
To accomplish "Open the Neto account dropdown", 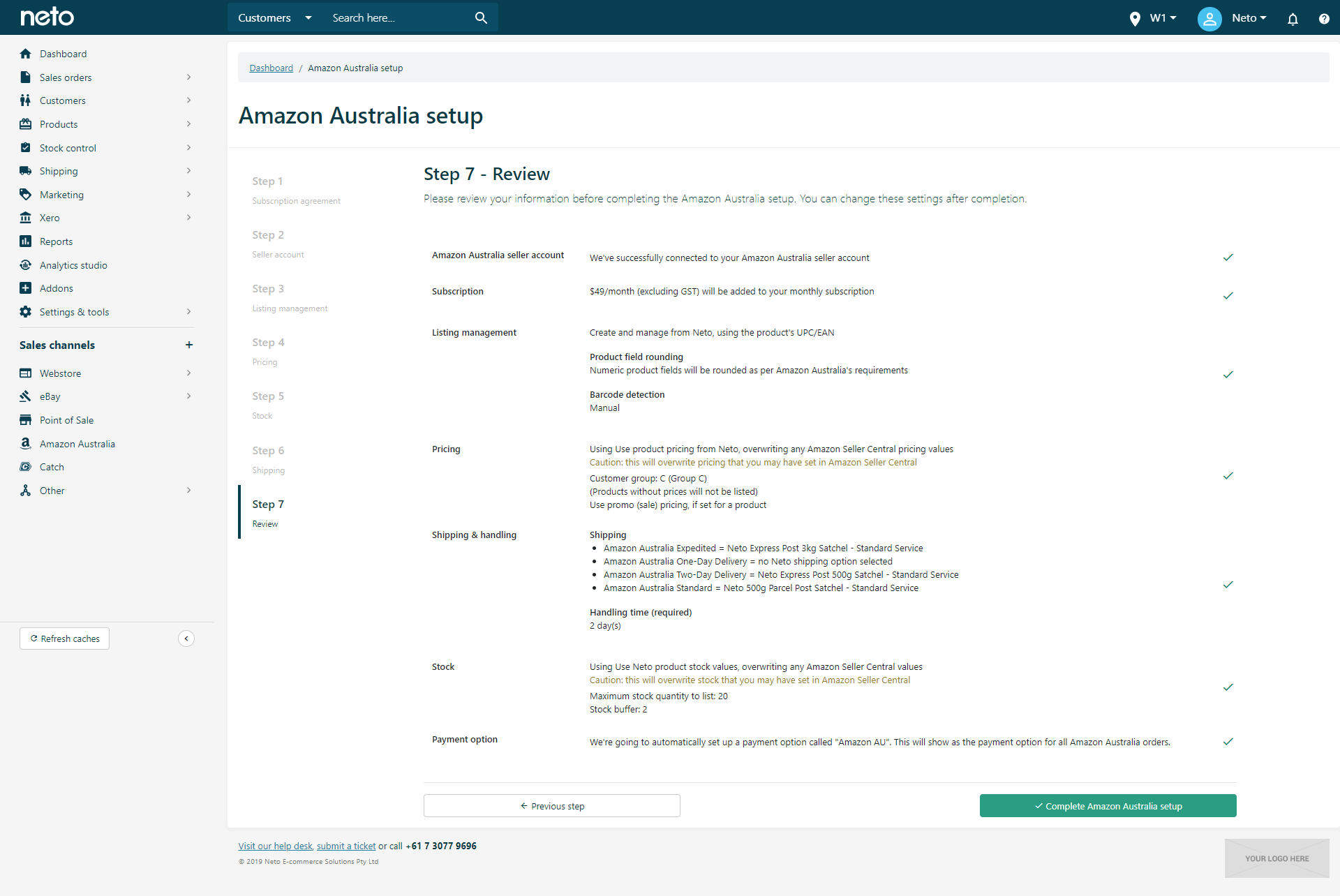I will [1249, 18].
